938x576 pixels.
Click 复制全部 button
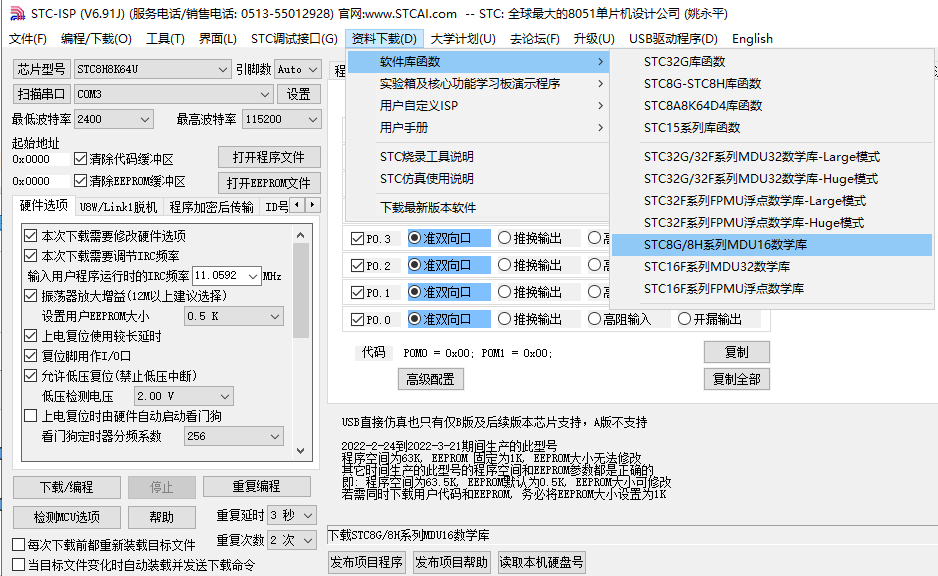pos(736,379)
